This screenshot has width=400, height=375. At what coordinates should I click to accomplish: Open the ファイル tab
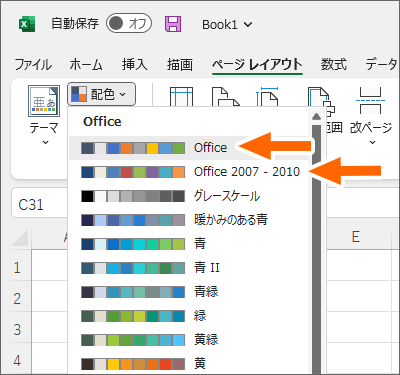(x=33, y=64)
